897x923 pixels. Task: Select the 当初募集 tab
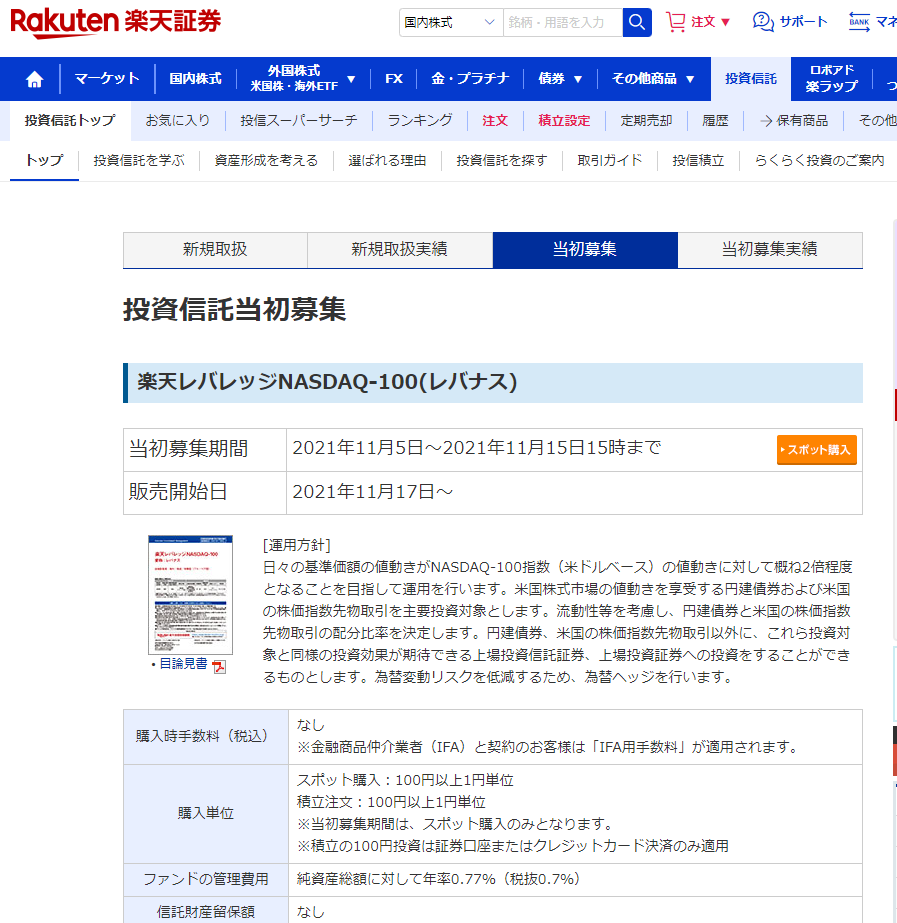(585, 250)
